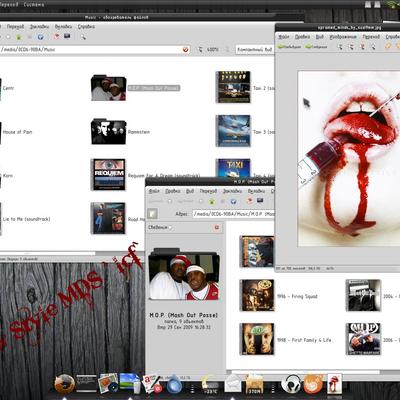Click the rotate icon at image viewer toolbar right
The image size is (400, 400).
(x=388, y=46)
